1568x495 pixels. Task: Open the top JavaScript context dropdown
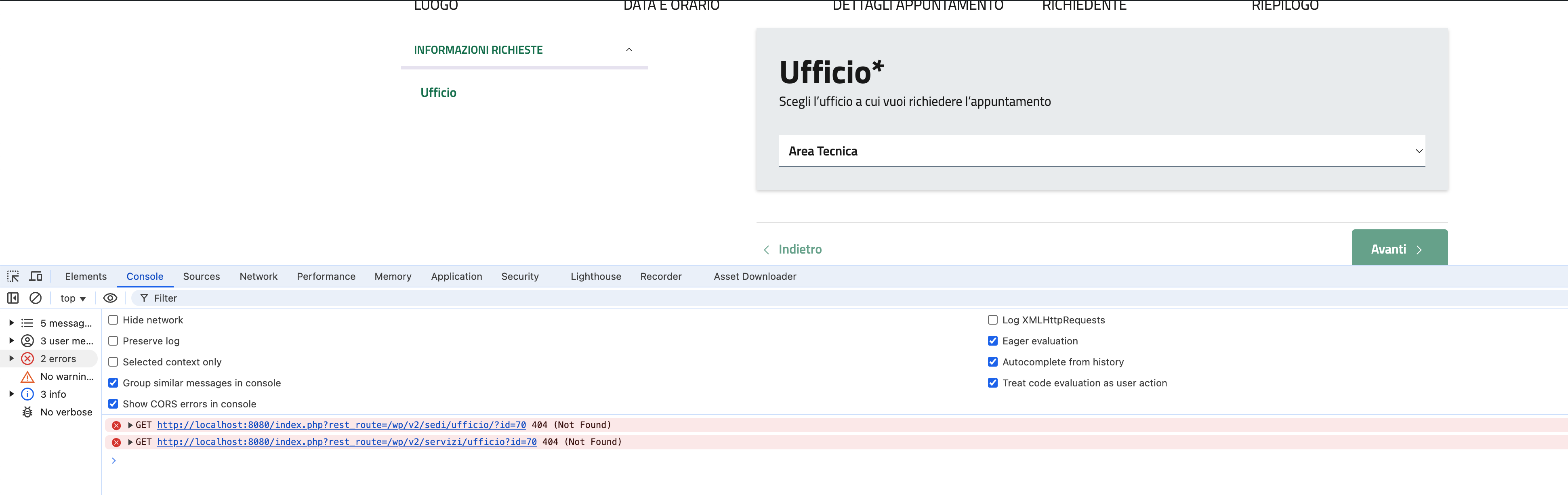coord(73,299)
